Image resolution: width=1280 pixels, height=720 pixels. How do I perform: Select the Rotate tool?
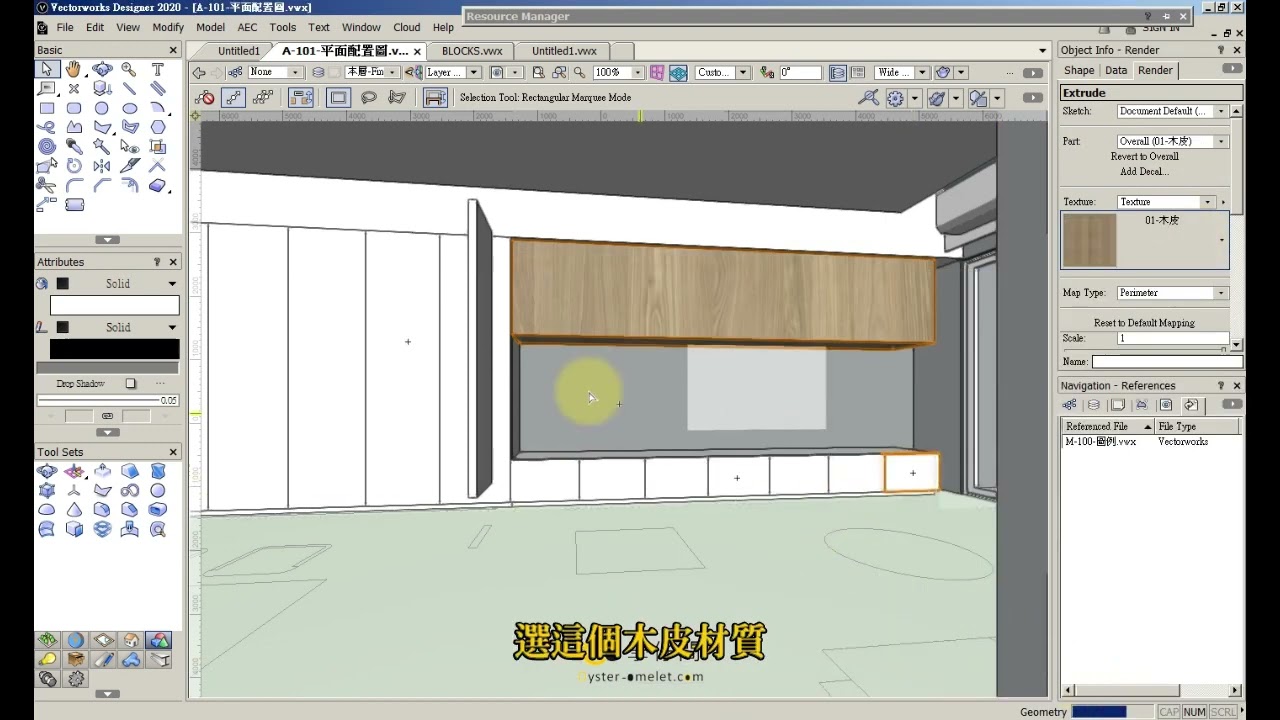74,166
